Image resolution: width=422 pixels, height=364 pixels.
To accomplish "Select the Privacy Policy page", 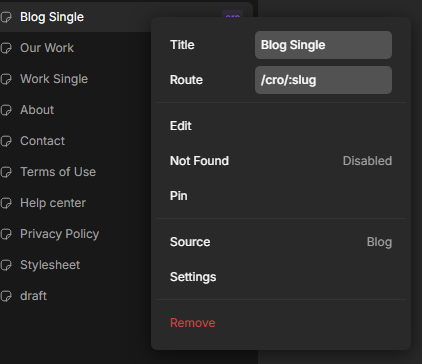I will click(x=60, y=234).
